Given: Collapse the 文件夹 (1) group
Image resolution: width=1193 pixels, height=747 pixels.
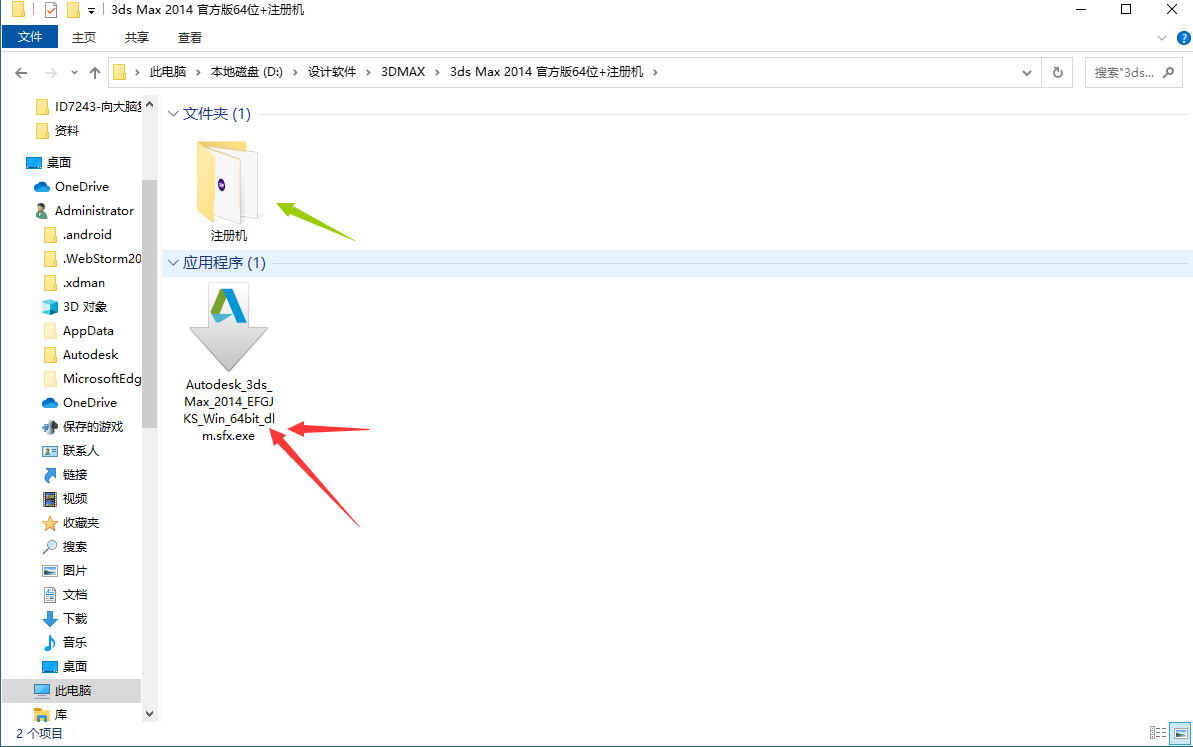Looking at the screenshot, I should pyautogui.click(x=173, y=114).
